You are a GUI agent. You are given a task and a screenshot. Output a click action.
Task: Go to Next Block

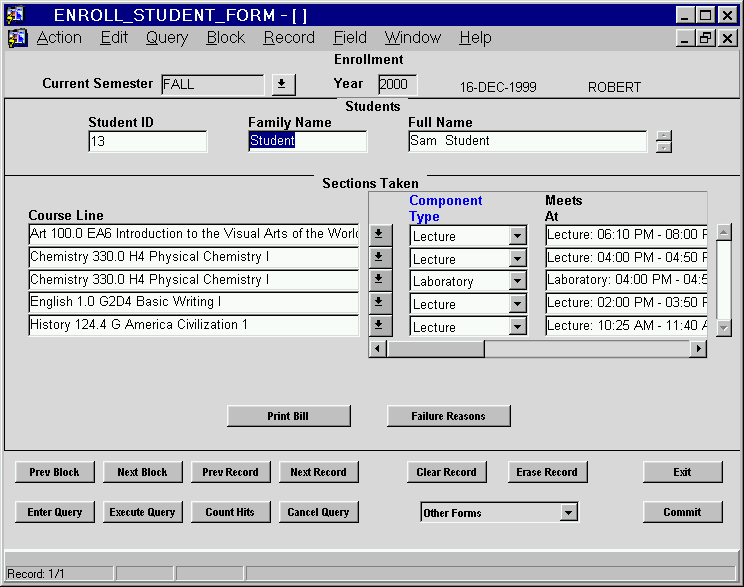[142, 472]
